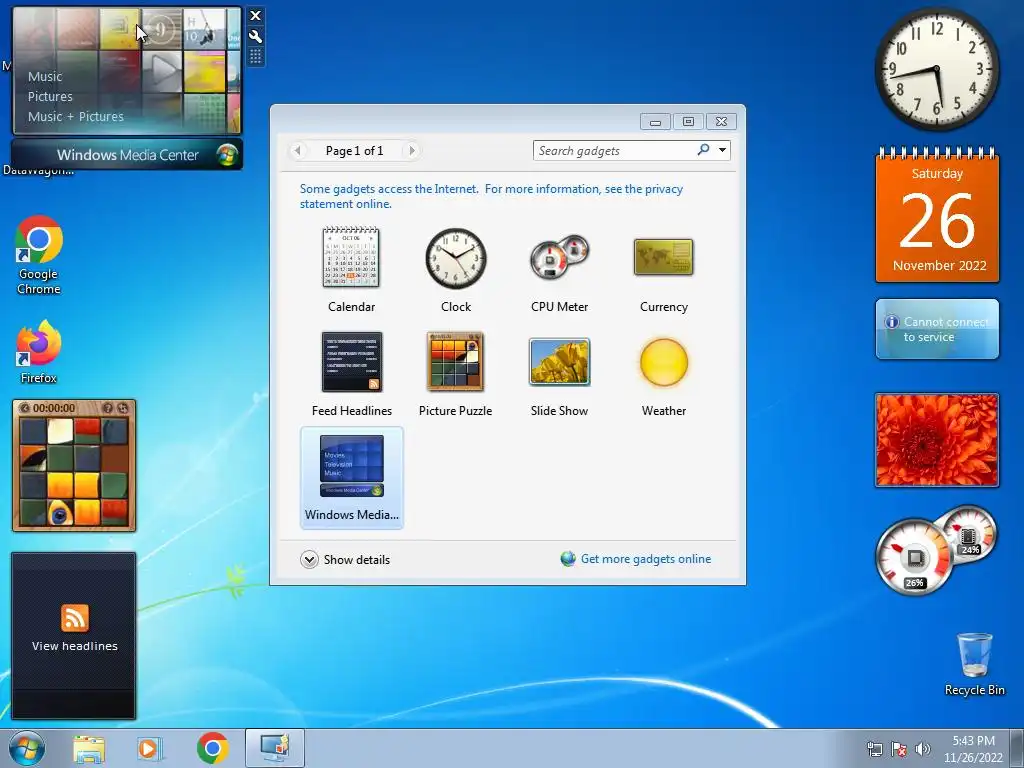Select the Feed Headlines gadget icon

coord(351,362)
